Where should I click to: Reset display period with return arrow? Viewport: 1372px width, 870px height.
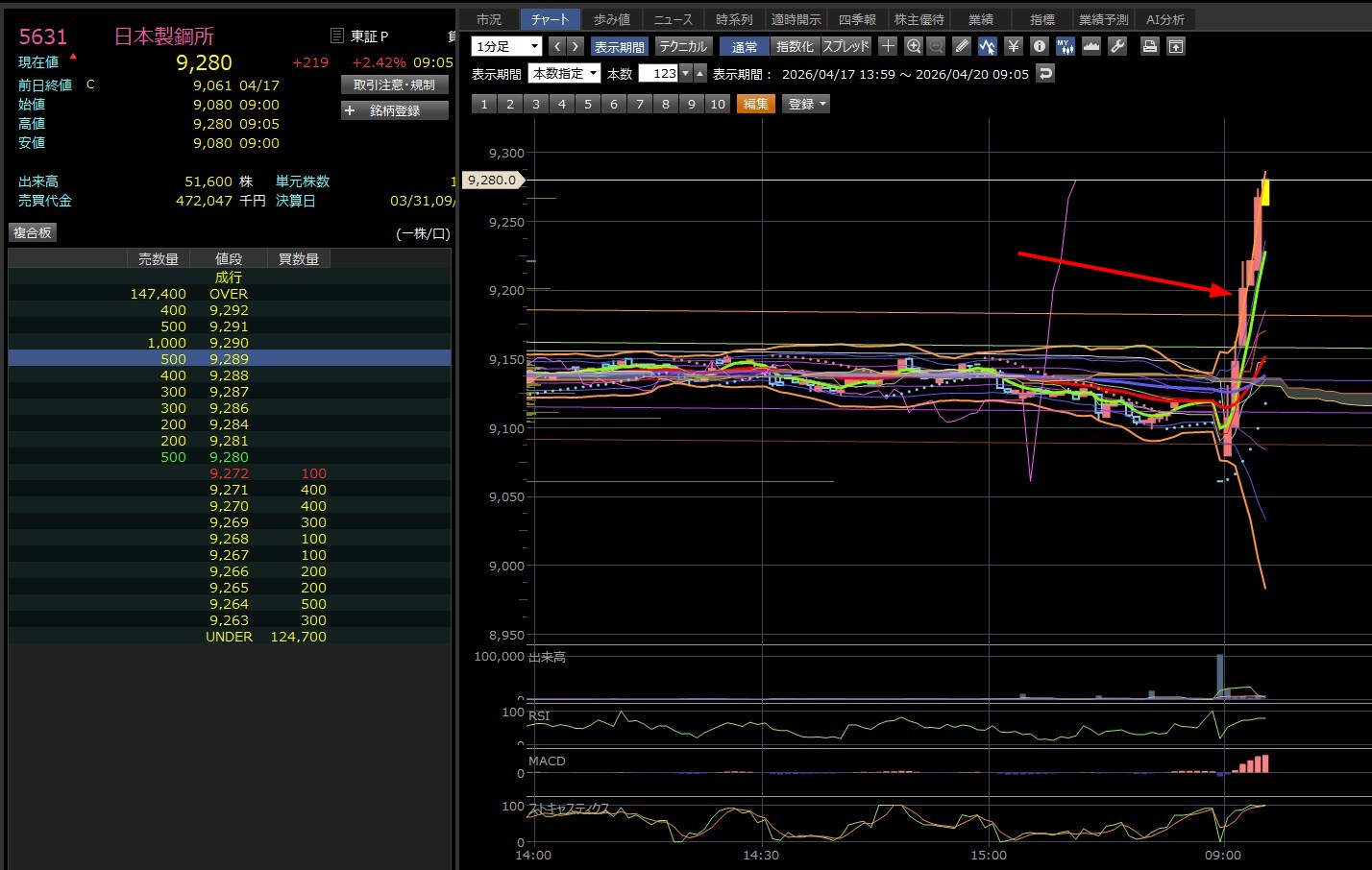pyautogui.click(x=1045, y=73)
